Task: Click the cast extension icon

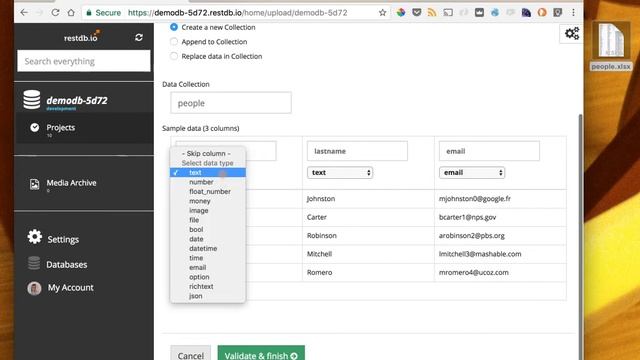Action: (448, 13)
